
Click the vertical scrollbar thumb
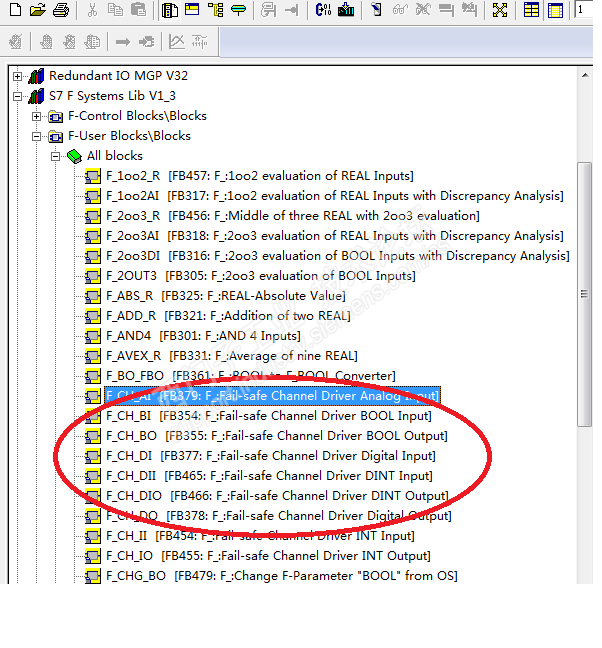pos(585,294)
